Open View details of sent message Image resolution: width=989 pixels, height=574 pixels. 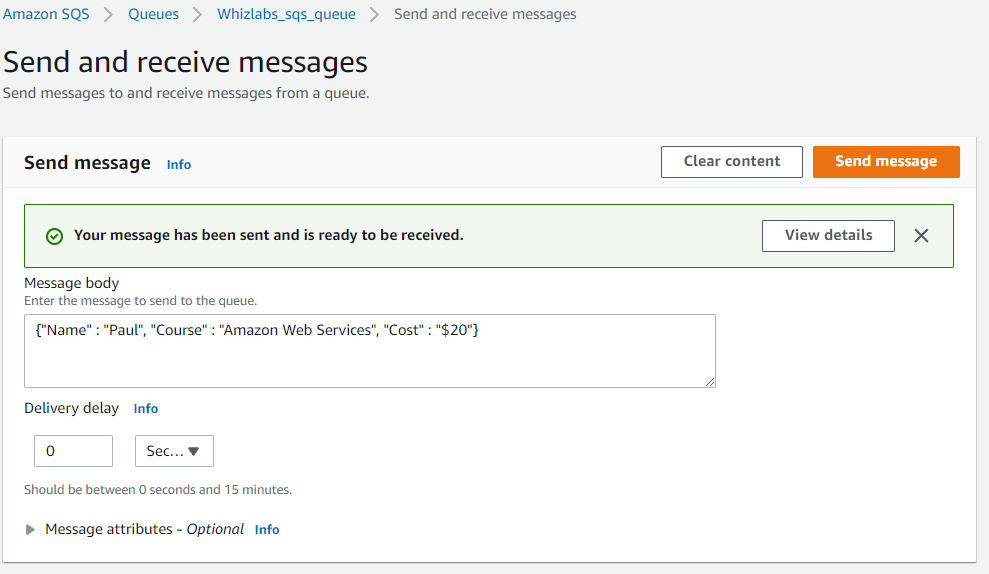(828, 236)
